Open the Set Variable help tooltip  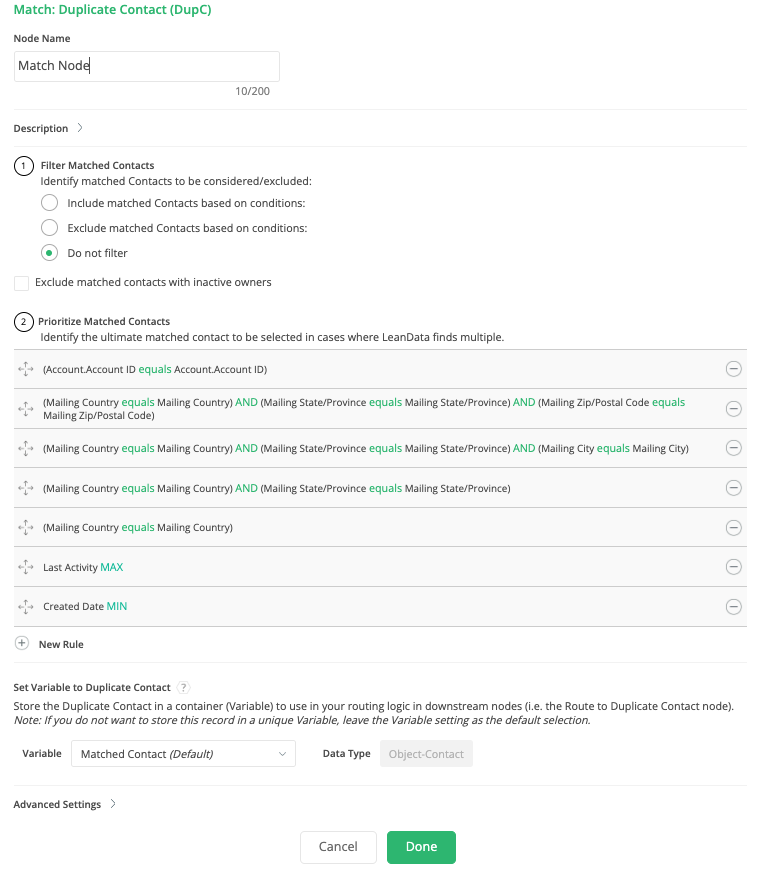coord(182,687)
